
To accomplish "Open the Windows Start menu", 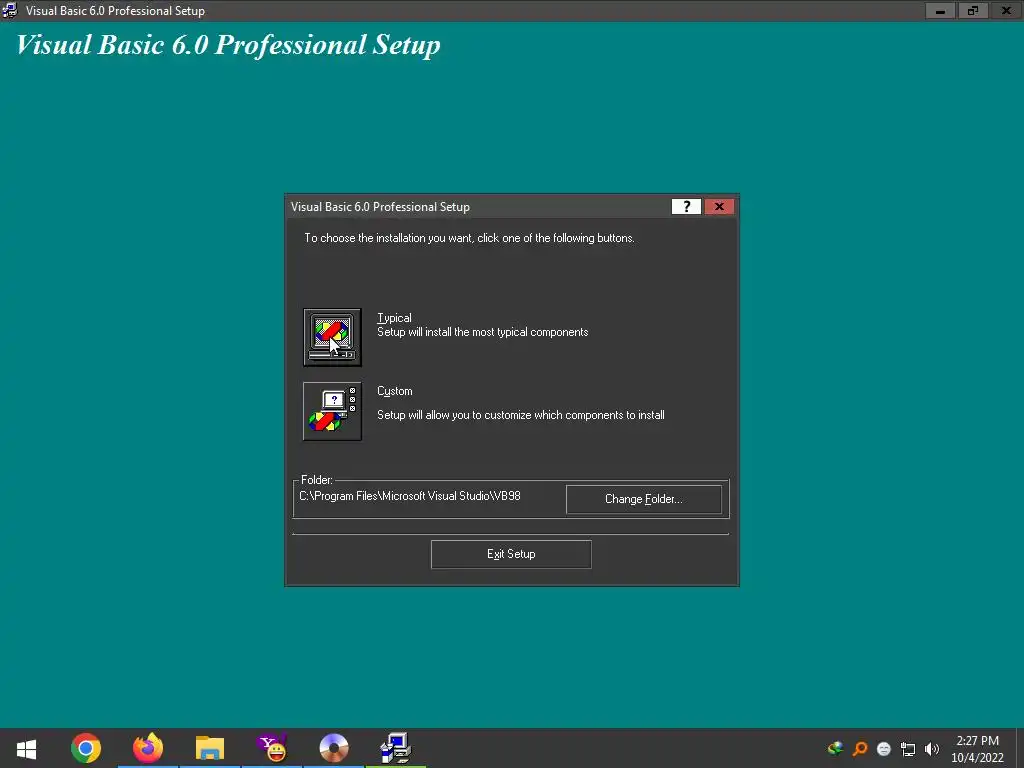I will [x=26, y=748].
